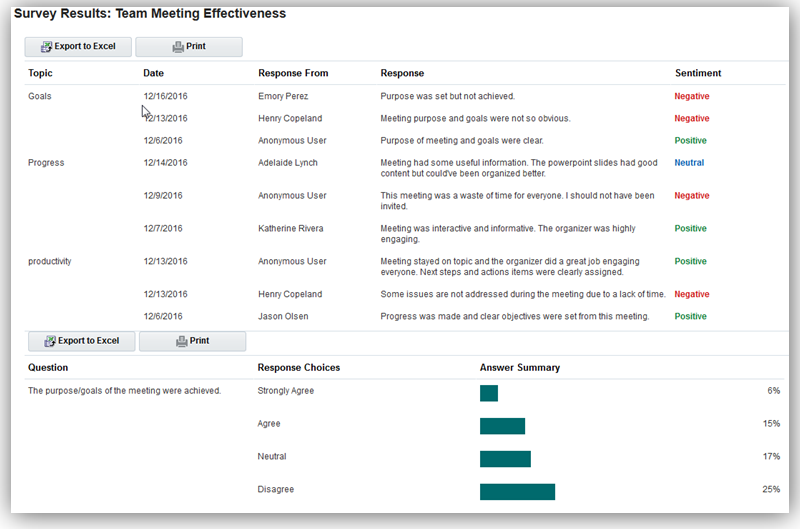The width and height of the screenshot is (800, 529).
Task: Click the Disagree 25% bar
Action: coord(517,491)
